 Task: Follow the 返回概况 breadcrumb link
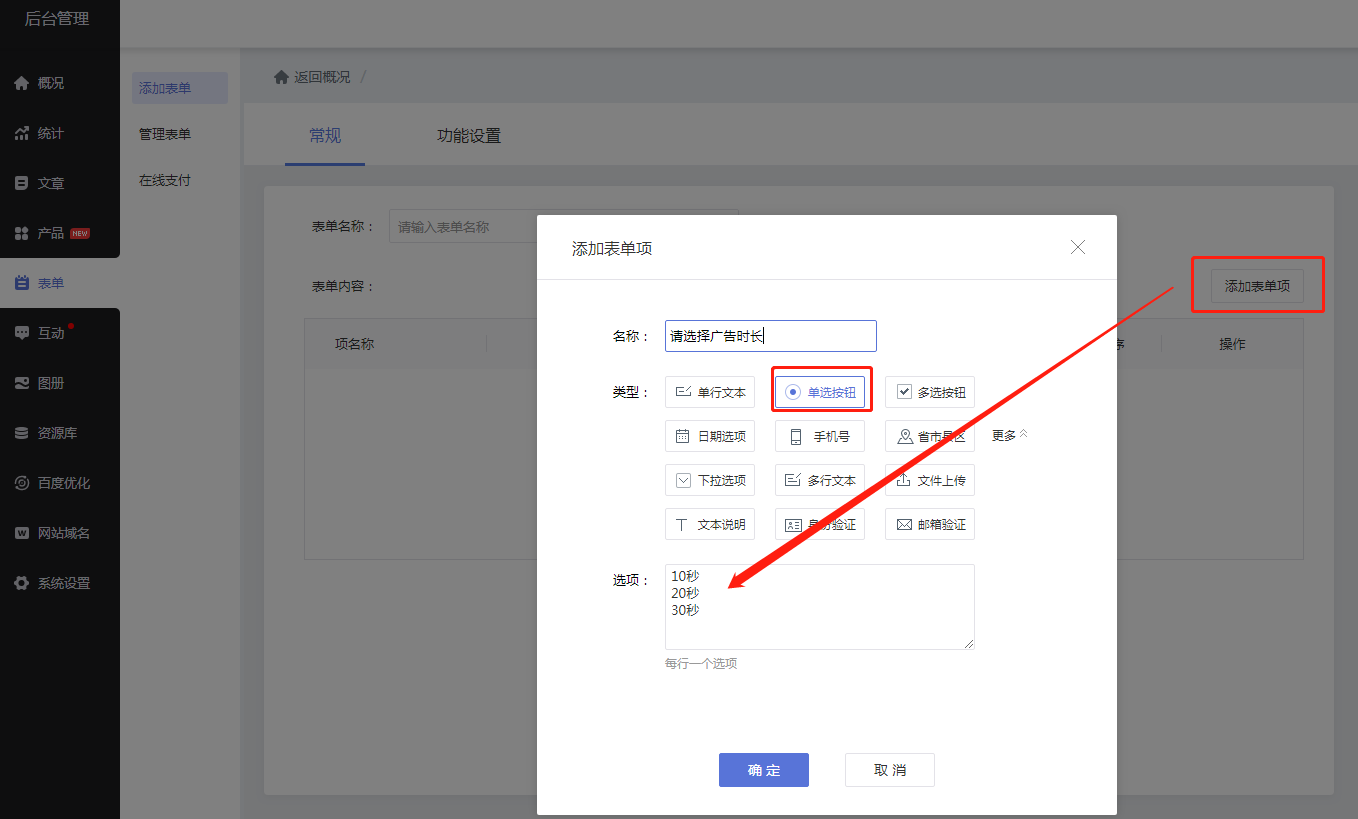[322, 77]
